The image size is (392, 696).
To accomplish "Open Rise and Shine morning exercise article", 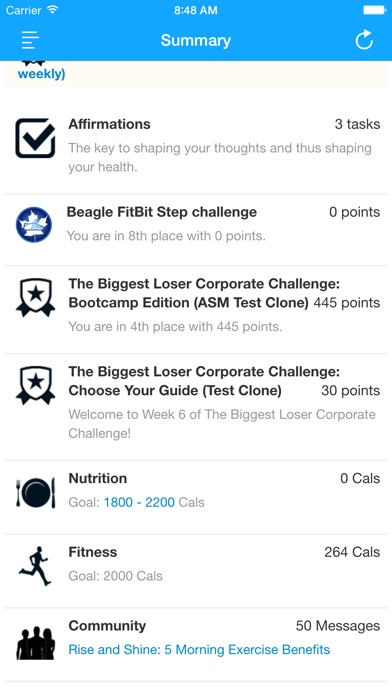I will point(199,650).
